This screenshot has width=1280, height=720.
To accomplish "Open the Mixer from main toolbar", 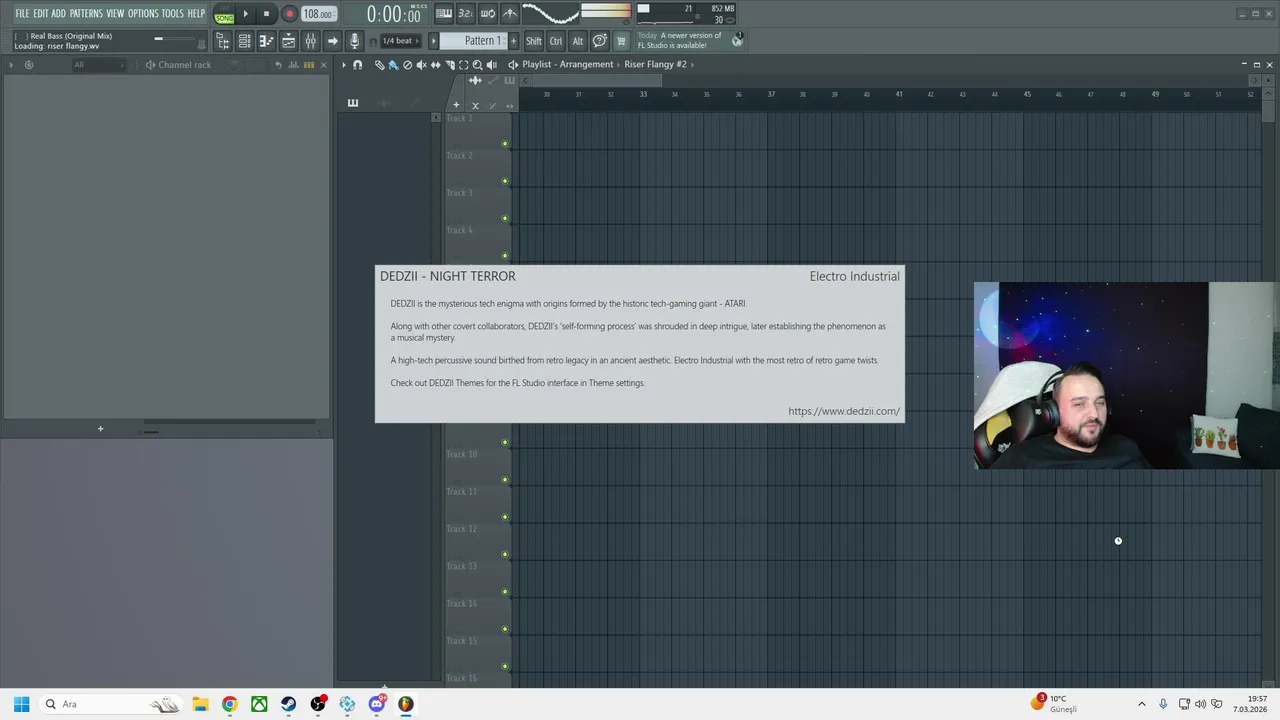I will [310, 41].
